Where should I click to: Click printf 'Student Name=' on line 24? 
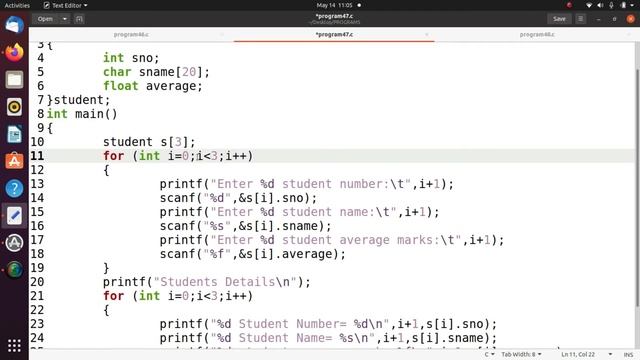(x=328, y=338)
